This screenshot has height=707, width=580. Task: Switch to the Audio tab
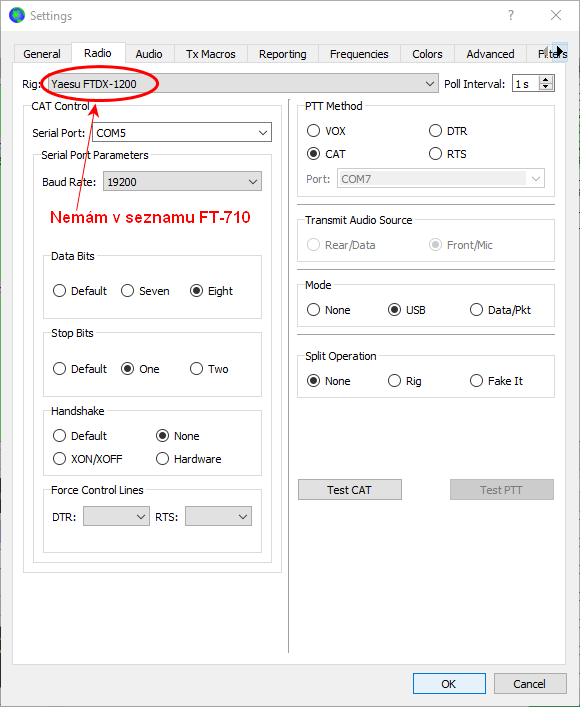149,54
